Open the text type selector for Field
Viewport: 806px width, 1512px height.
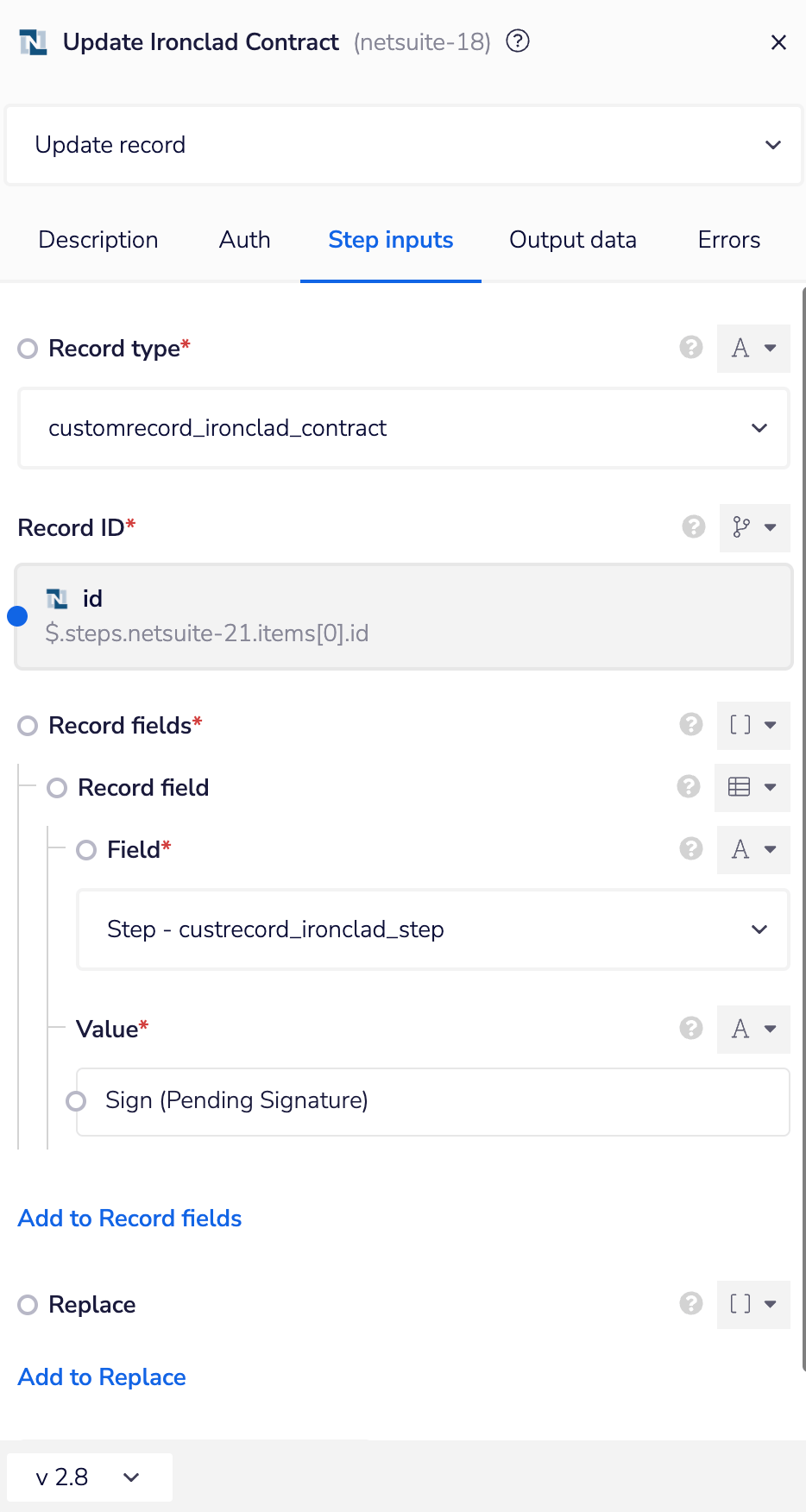point(752,849)
